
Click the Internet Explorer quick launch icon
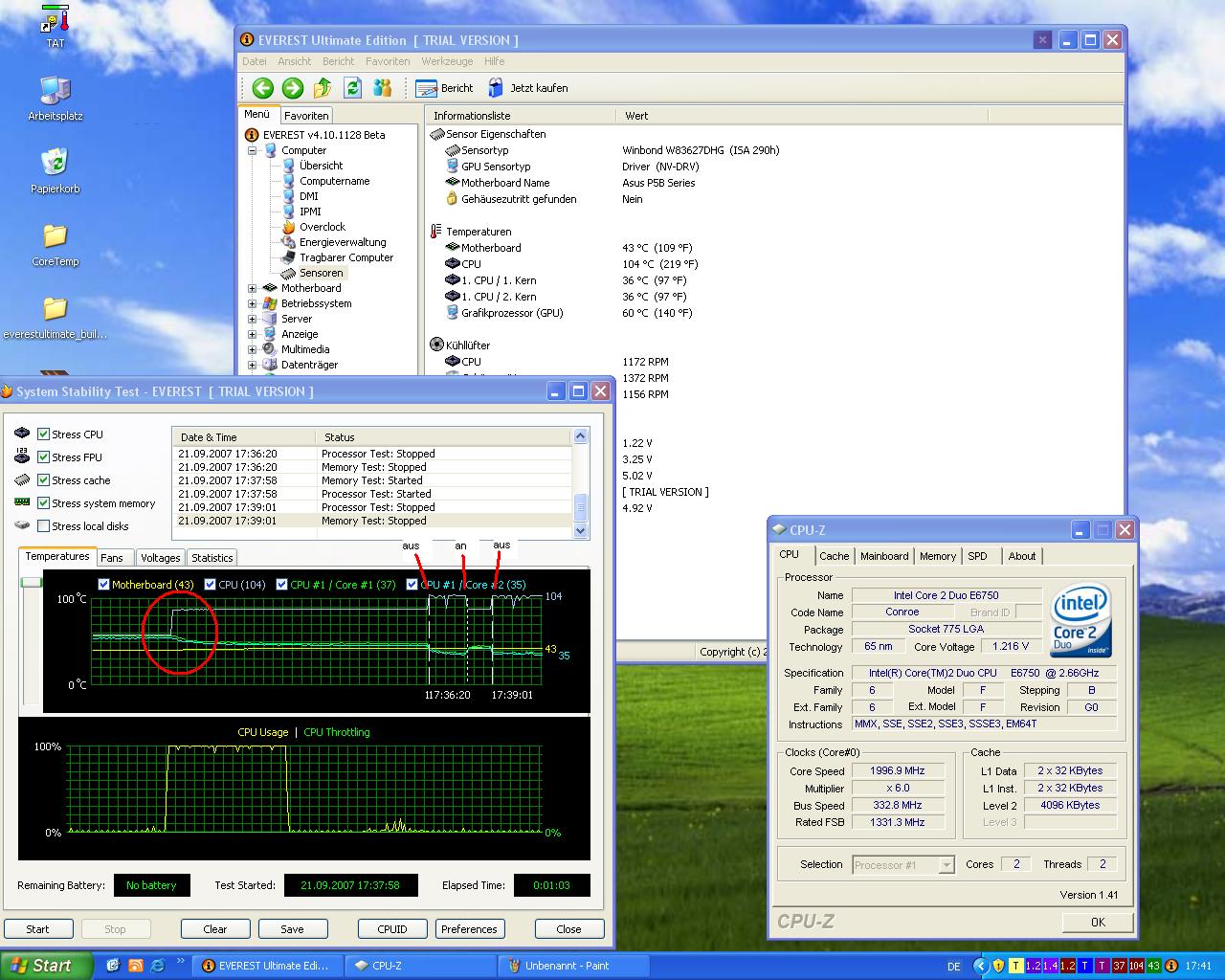click(x=156, y=966)
